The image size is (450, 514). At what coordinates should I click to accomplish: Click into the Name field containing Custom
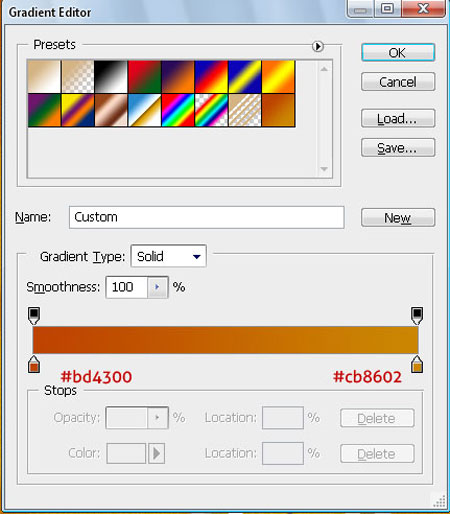207,217
